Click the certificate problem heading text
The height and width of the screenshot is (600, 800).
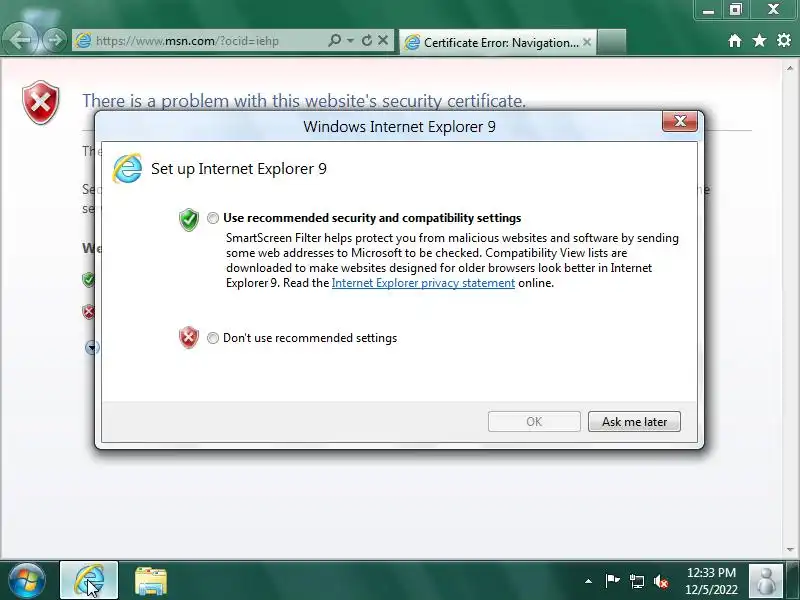304,101
